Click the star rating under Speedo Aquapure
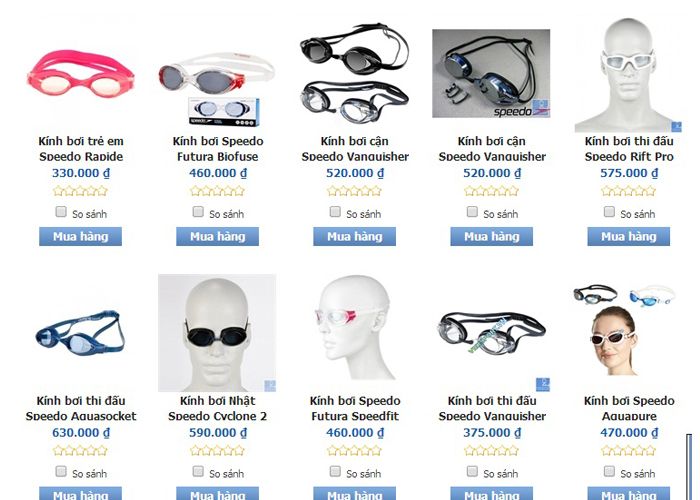The width and height of the screenshot is (700, 500). pyautogui.click(x=629, y=451)
